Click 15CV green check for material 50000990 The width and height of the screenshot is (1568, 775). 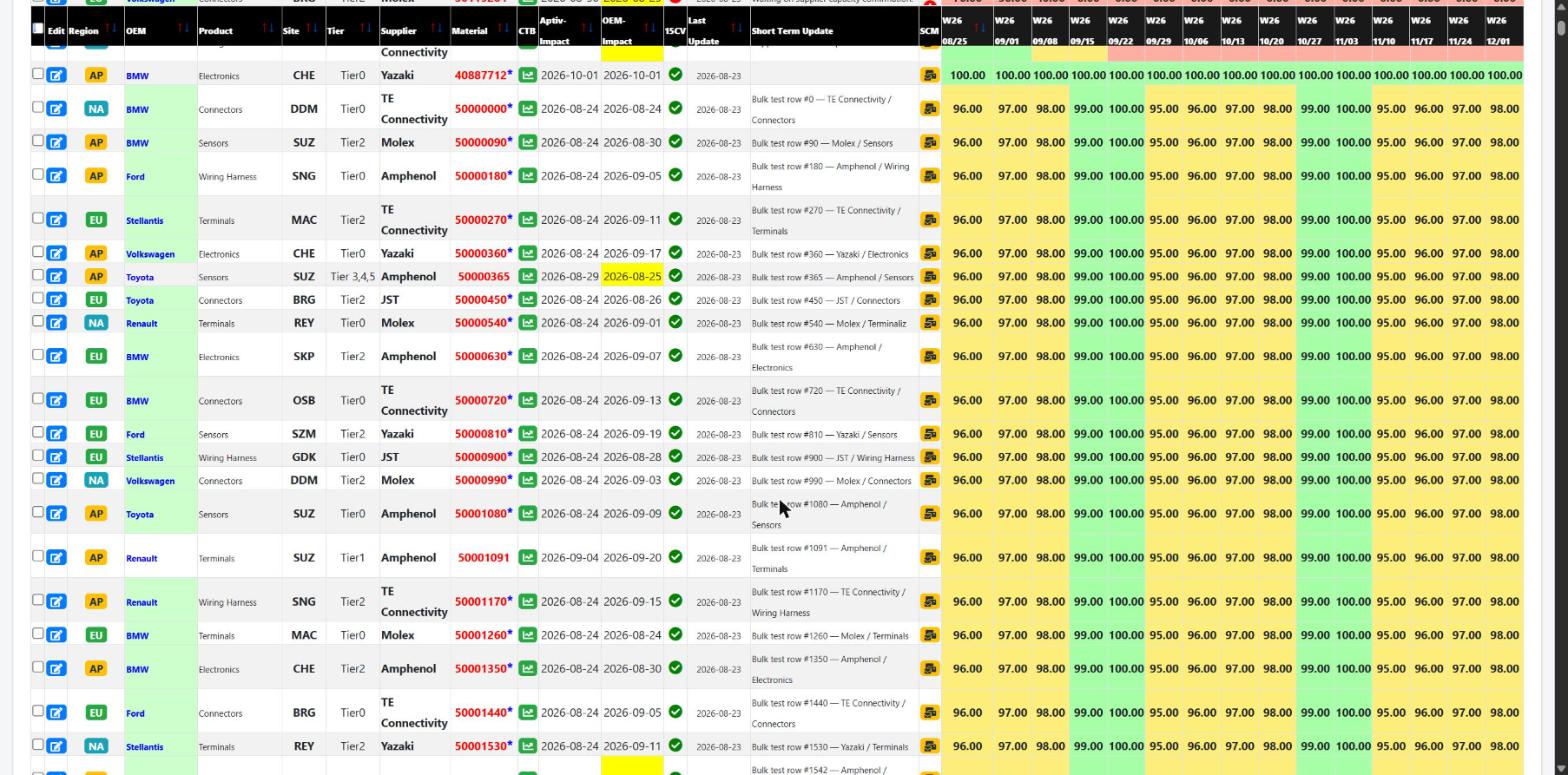coord(675,480)
